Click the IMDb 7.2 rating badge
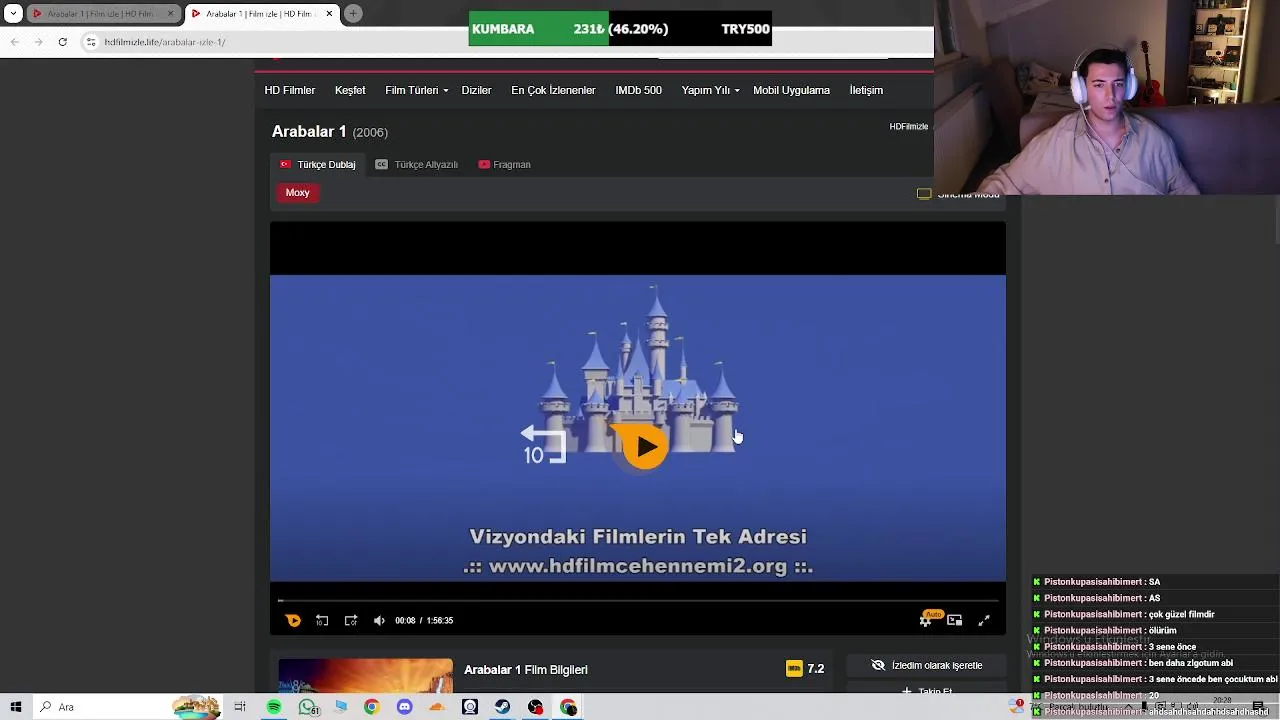Viewport: 1280px width, 720px height. 806,669
